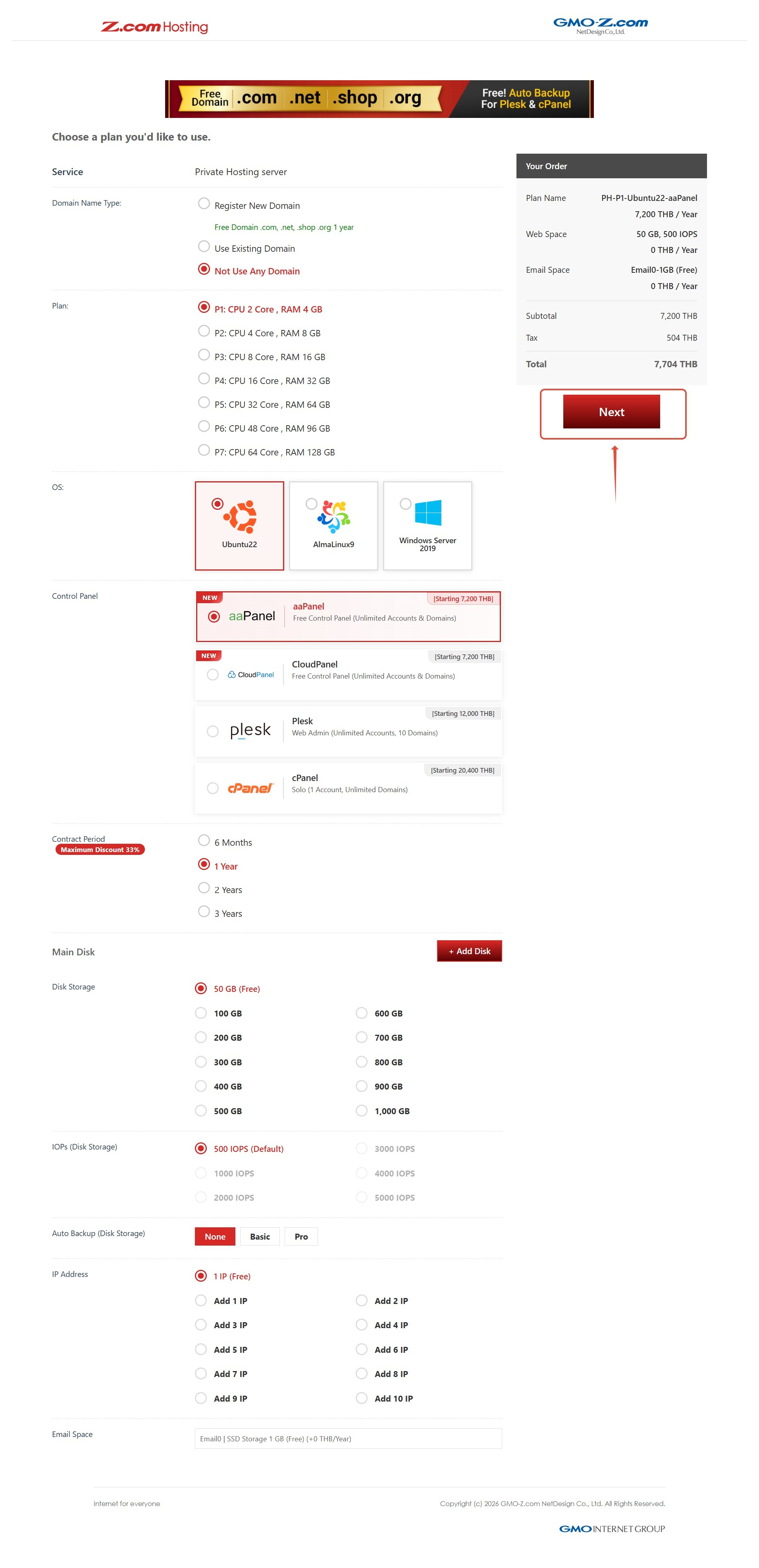Image resolution: width=759 pixels, height=1568 pixels.
Task: Select 1 IP (Free) option
Action: point(201,1276)
